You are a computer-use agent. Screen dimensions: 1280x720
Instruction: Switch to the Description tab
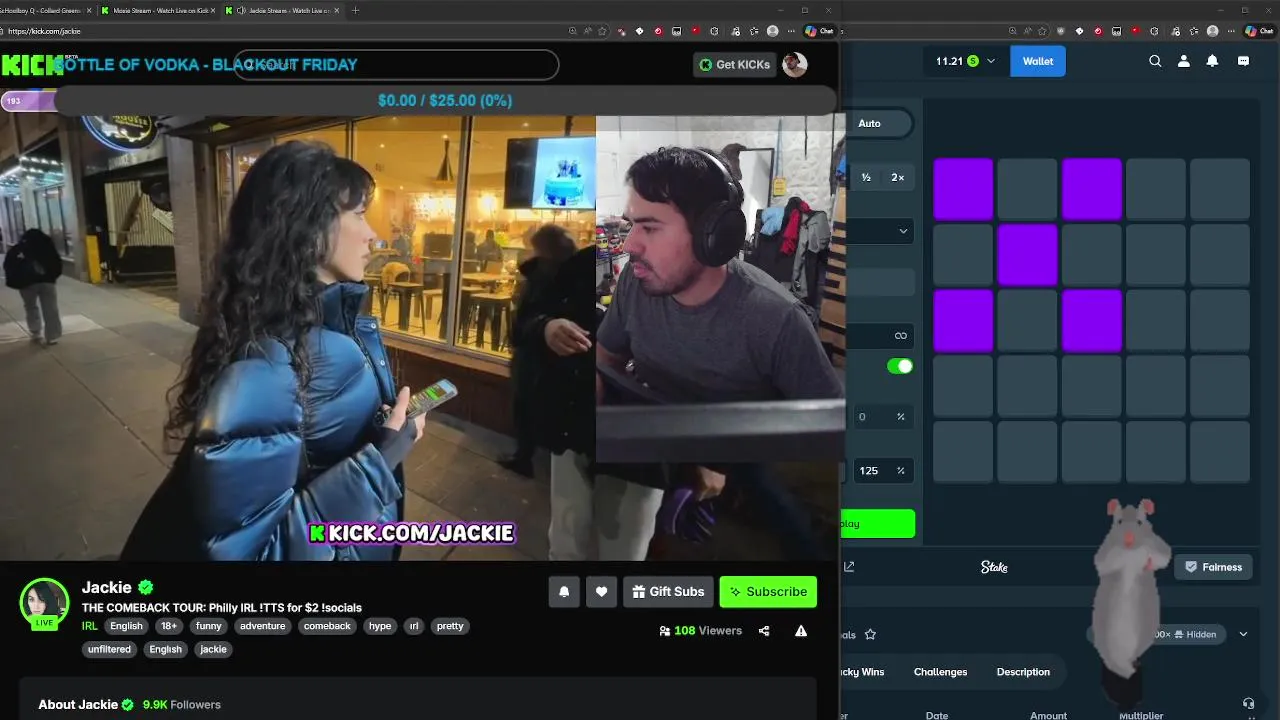[x=1023, y=672]
